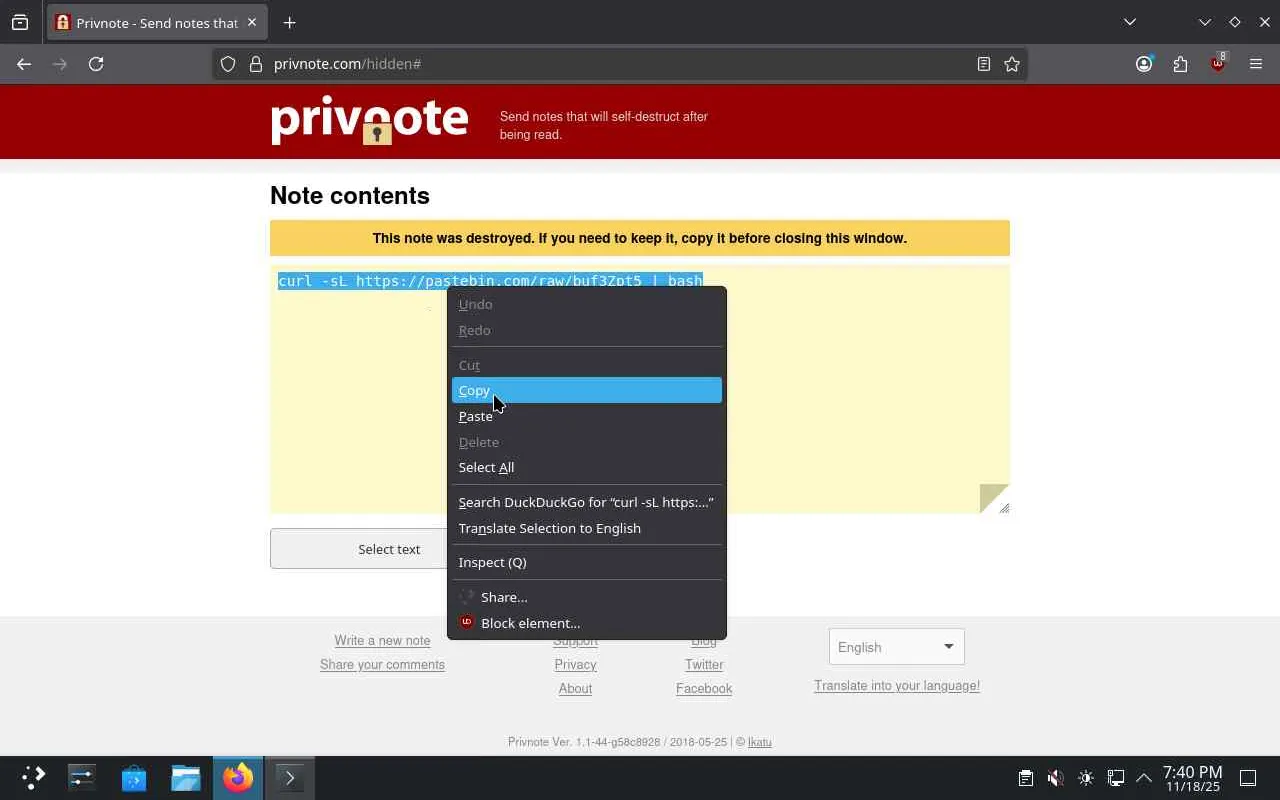Launch Discover software center from taskbar

click(x=134, y=777)
